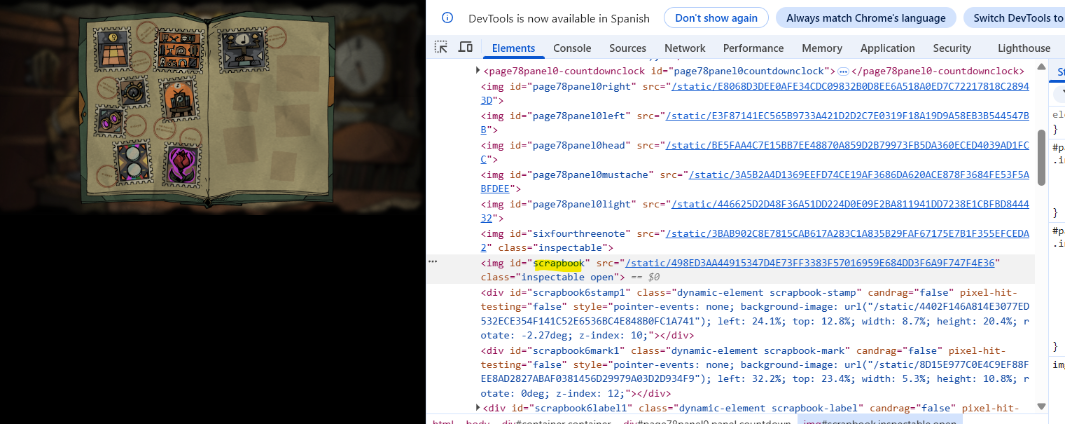Click the scrollbar down arrow in Elements panel
Image resolution: width=1065 pixels, height=424 pixels.
click(1042, 406)
